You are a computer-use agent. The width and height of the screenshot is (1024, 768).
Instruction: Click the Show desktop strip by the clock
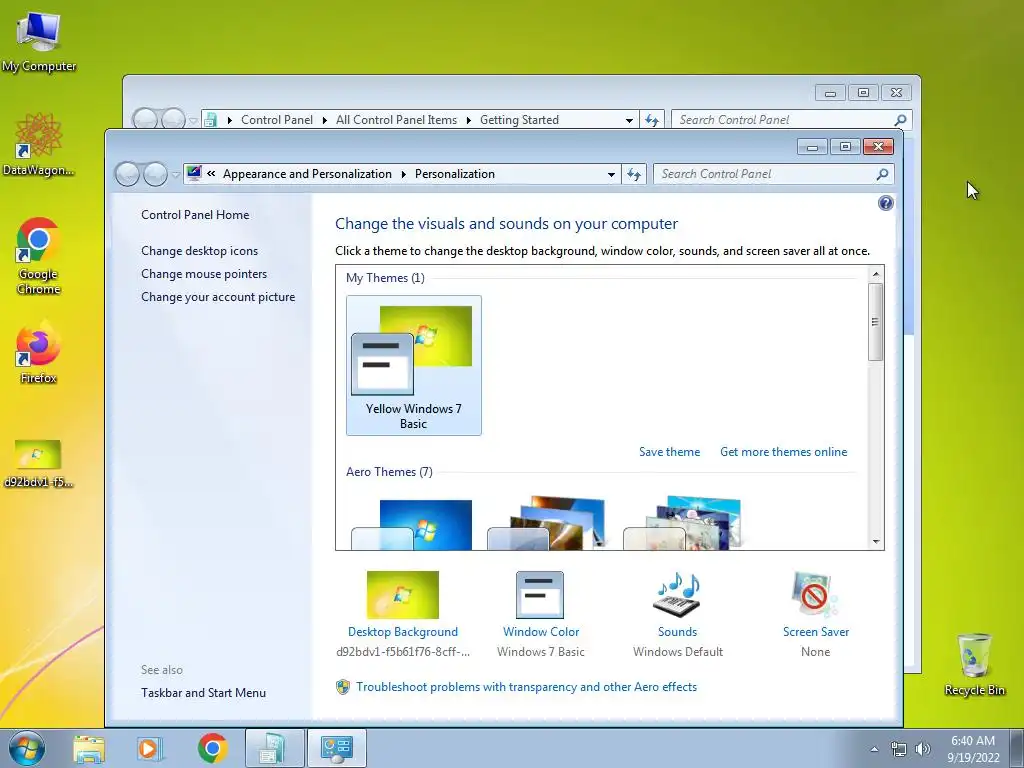pyautogui.click(x=1017, y=749)
